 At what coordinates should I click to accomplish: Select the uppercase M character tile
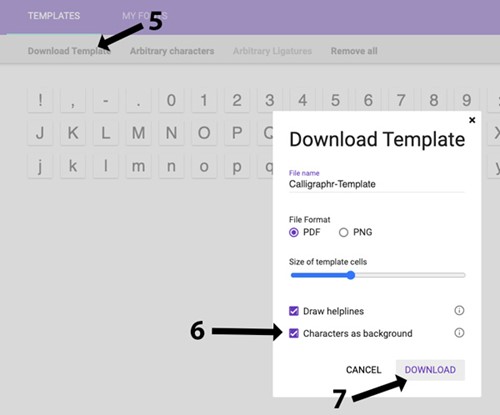click(x=138, y=133)
